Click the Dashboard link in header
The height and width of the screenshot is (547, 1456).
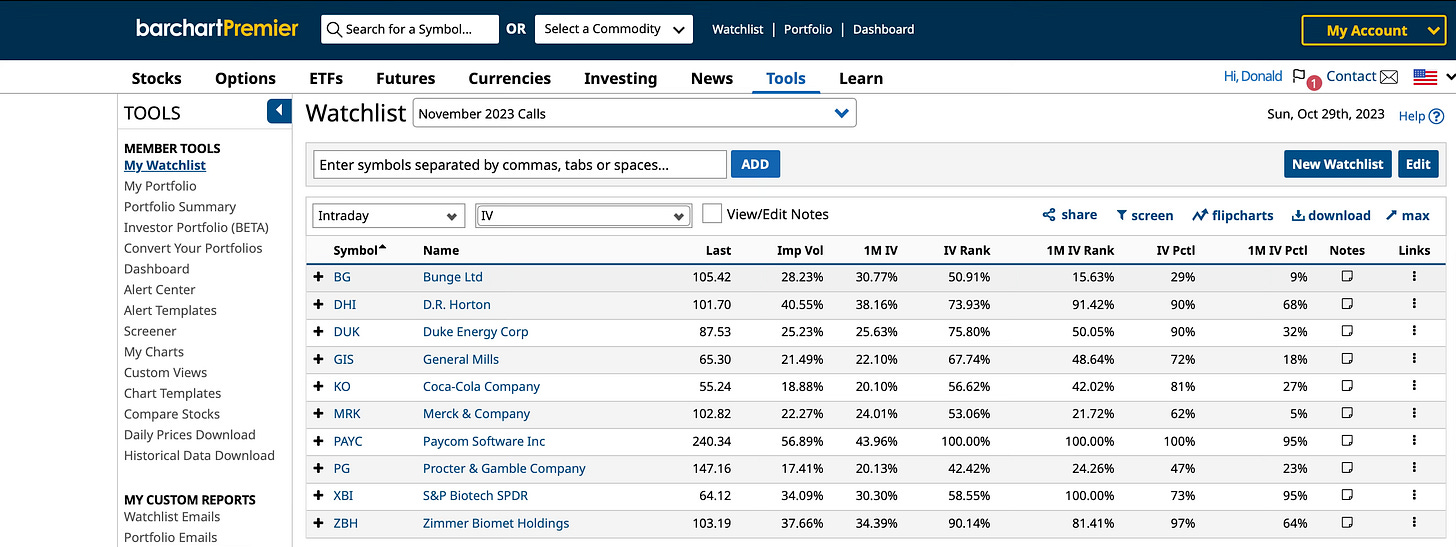pos(883,29)
